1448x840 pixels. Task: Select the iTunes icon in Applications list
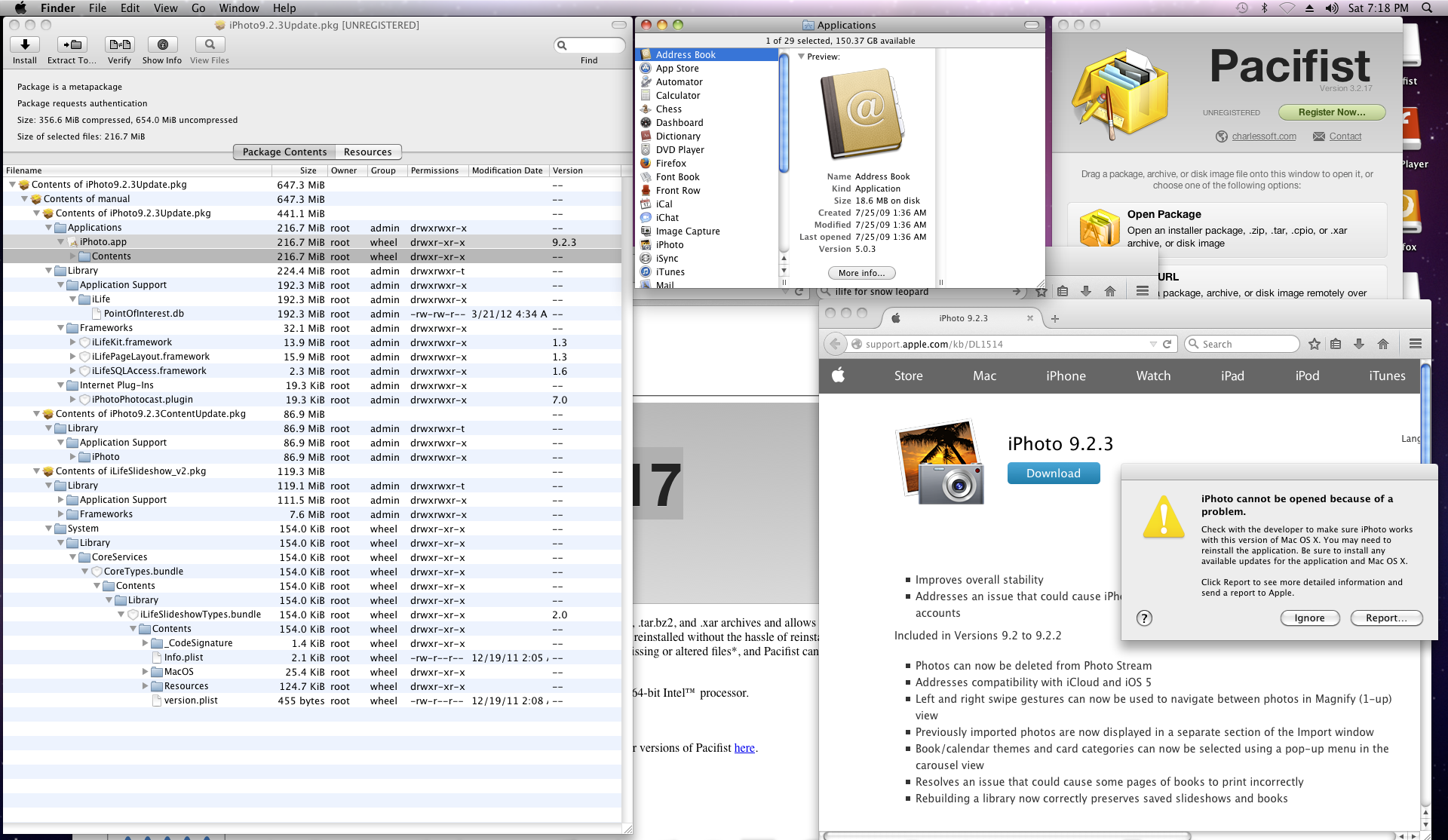646,271
